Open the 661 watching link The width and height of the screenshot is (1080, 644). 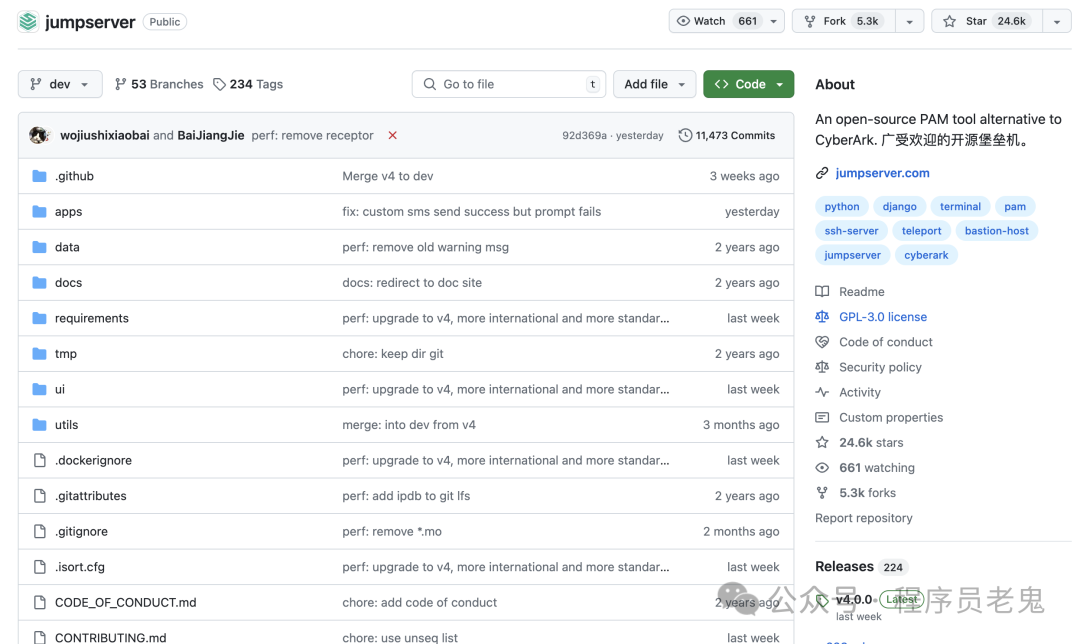pyautogui.click(x=877, y=468)
